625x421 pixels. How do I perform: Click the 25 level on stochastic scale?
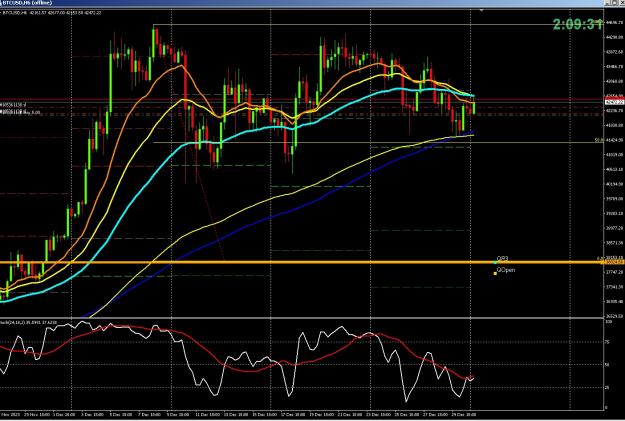(607, 387)
